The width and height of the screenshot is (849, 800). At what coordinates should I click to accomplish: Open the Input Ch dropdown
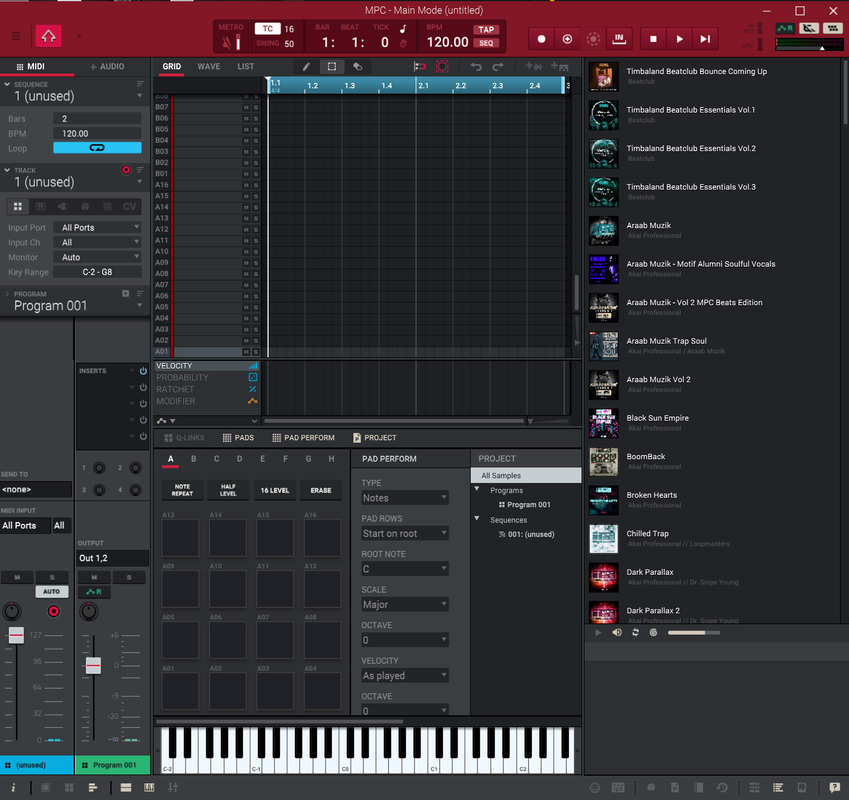pyautogui.click(x=97, y=242)
